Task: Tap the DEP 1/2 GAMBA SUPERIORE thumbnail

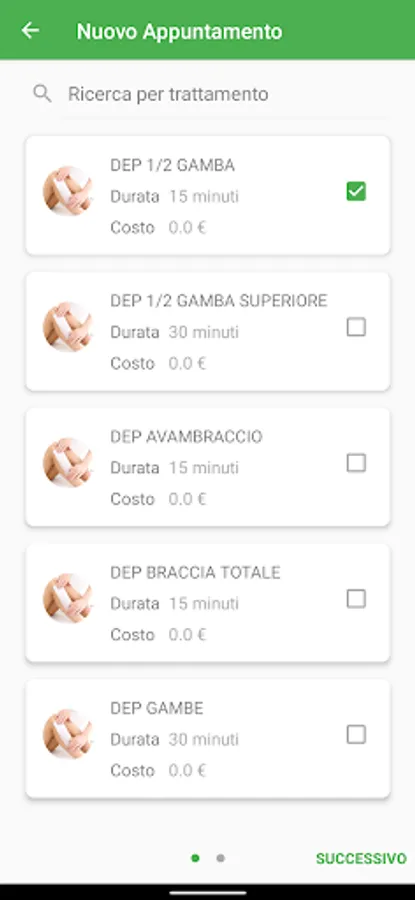Action: tap(68, 327)
